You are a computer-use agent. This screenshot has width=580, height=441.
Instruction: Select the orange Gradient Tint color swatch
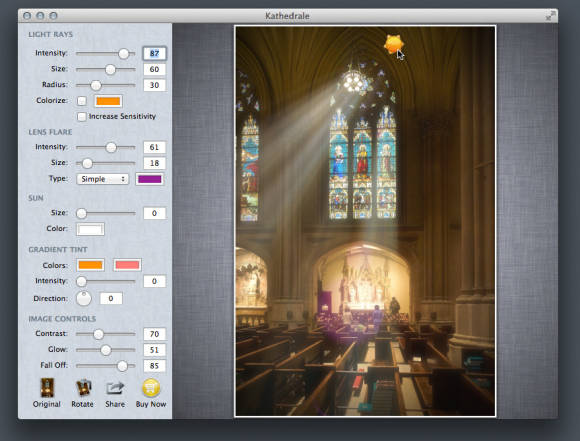(90, 265)
